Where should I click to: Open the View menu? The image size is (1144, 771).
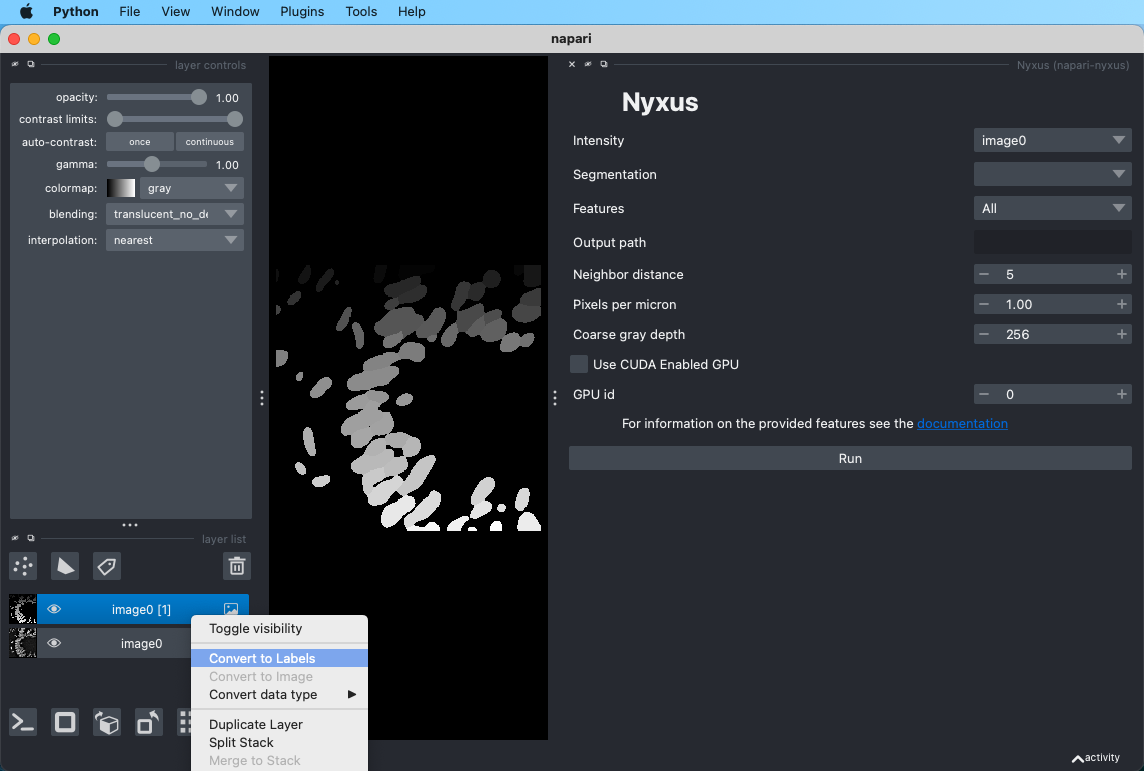click(176, 12)
